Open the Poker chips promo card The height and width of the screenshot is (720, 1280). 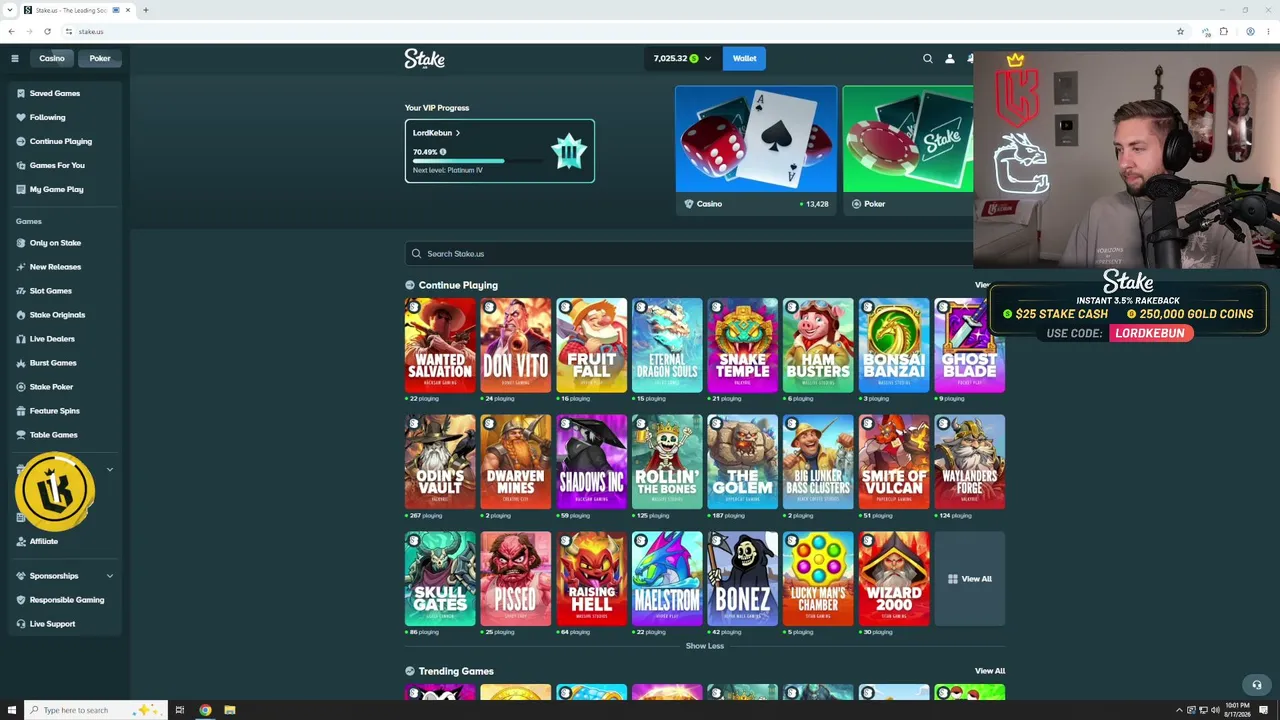click(x=908, y=150)
